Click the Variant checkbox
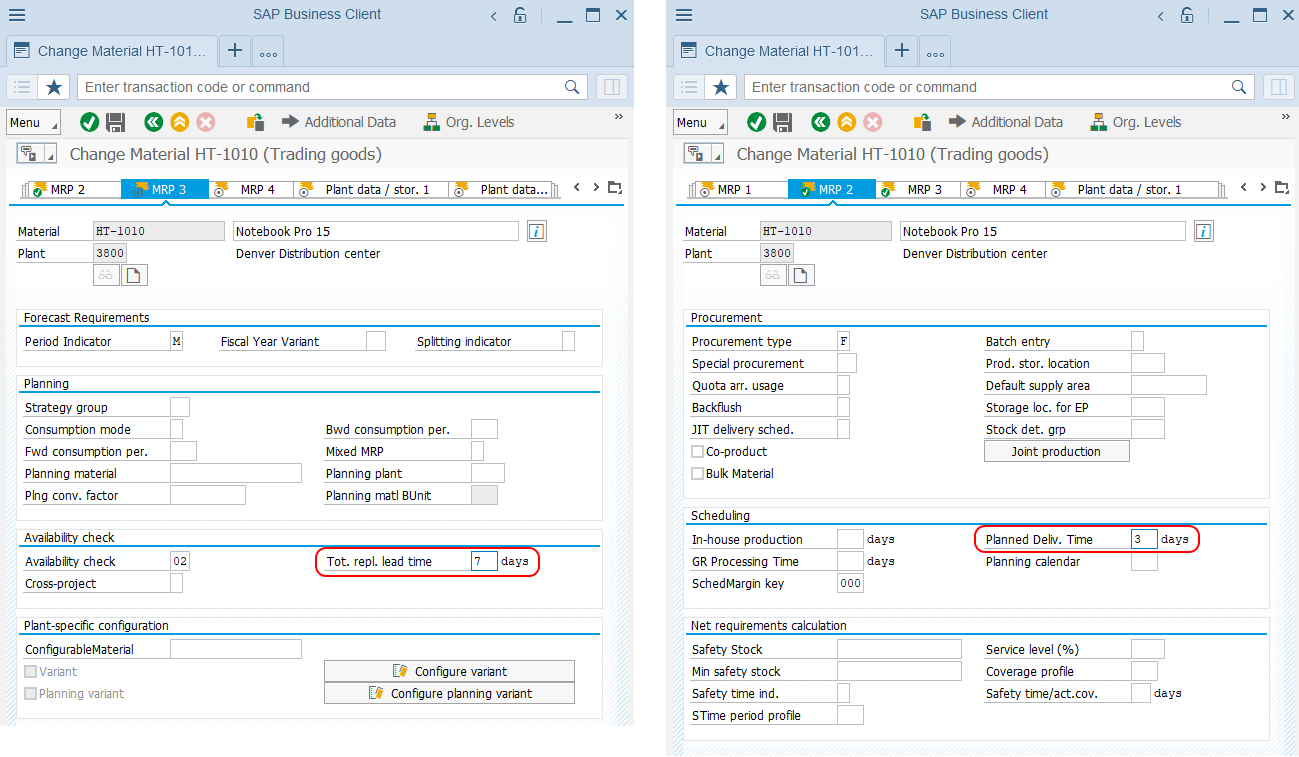Viewport: 1299px width, 757px height. tap(31, 672)
